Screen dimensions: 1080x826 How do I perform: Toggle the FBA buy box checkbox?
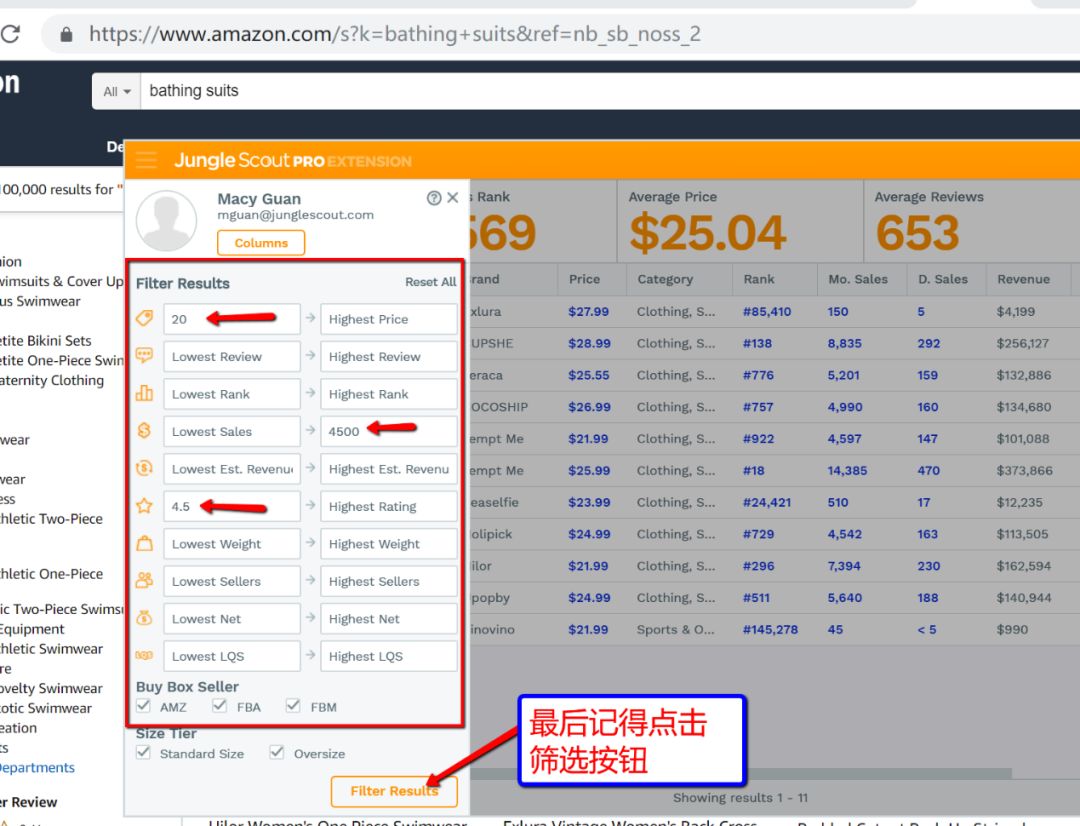click(219, 705)
